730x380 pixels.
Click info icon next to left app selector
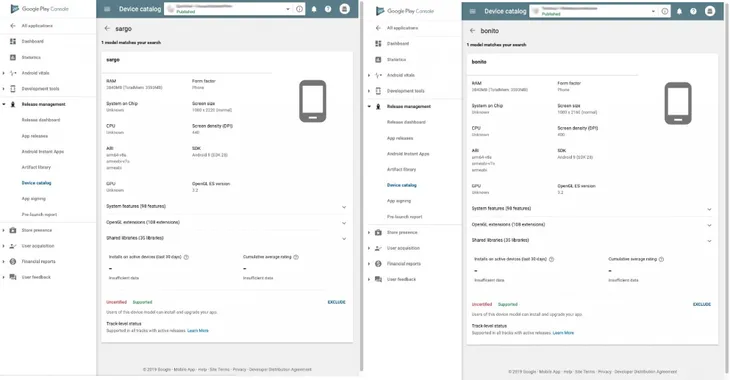click(x=299, y=9)
